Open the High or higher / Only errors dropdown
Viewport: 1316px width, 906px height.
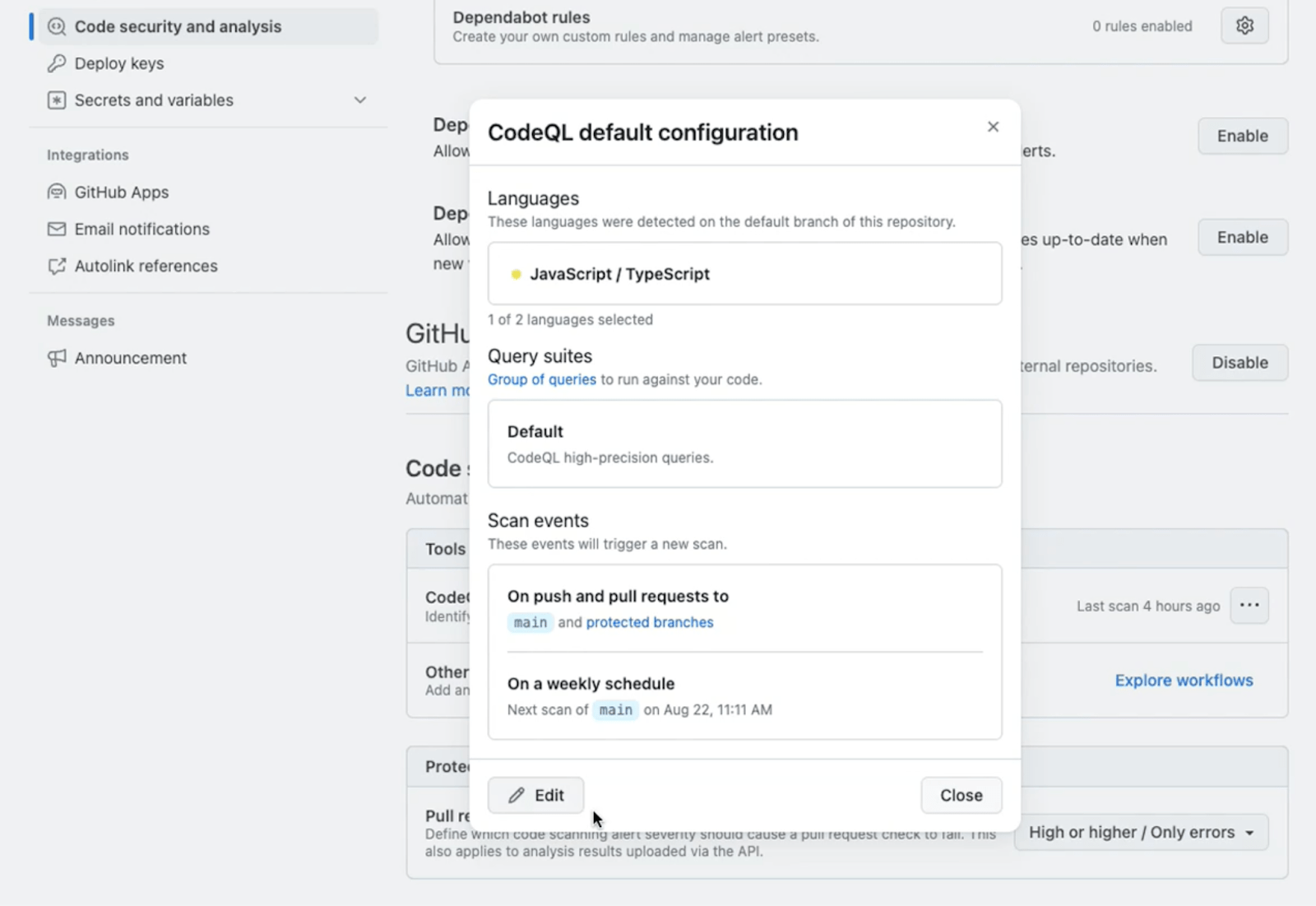click(1141, 832)
